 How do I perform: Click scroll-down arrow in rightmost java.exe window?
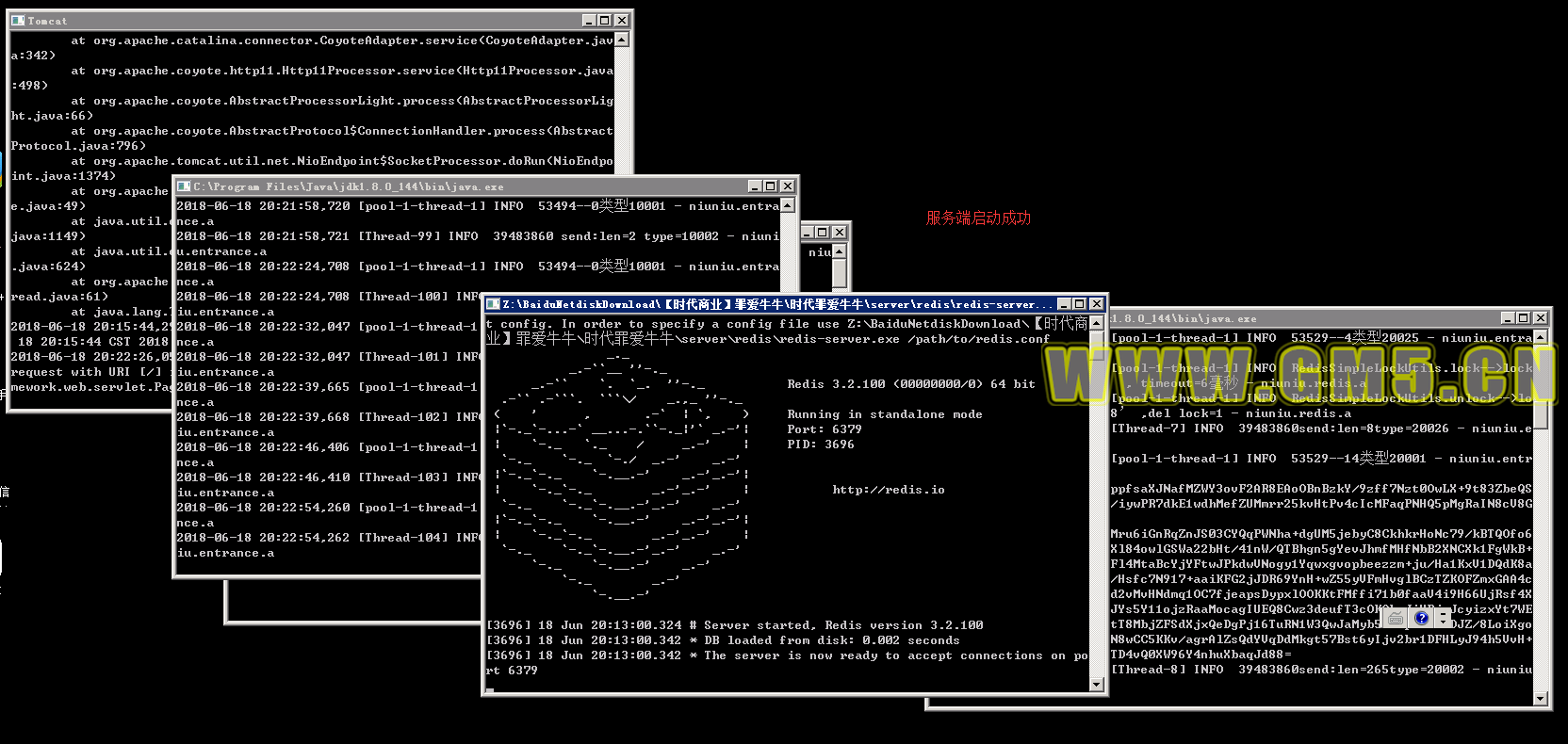pos(1541,699)
